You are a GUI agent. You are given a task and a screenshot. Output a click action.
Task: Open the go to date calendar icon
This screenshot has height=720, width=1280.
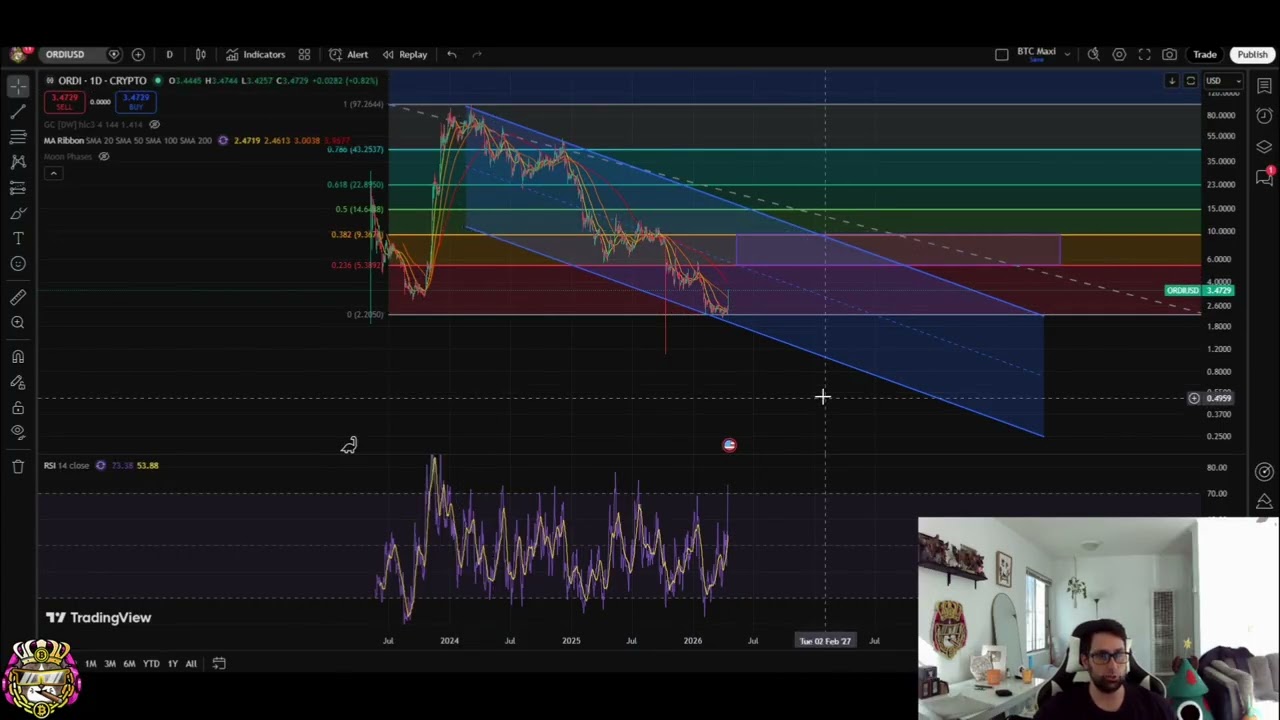[219, 664]
